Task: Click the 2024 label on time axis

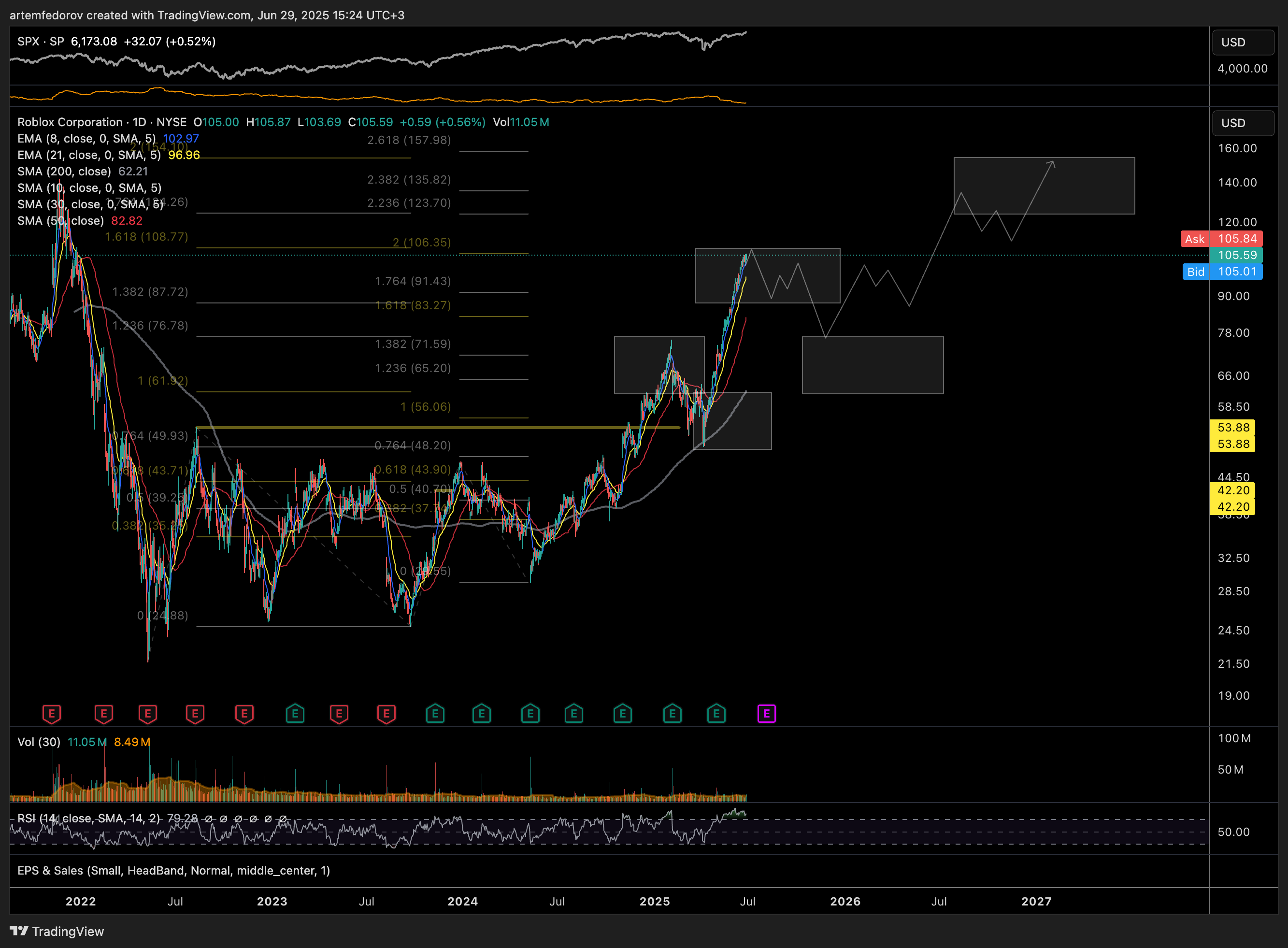Action: pyautogui.click(x=463, y=901)
